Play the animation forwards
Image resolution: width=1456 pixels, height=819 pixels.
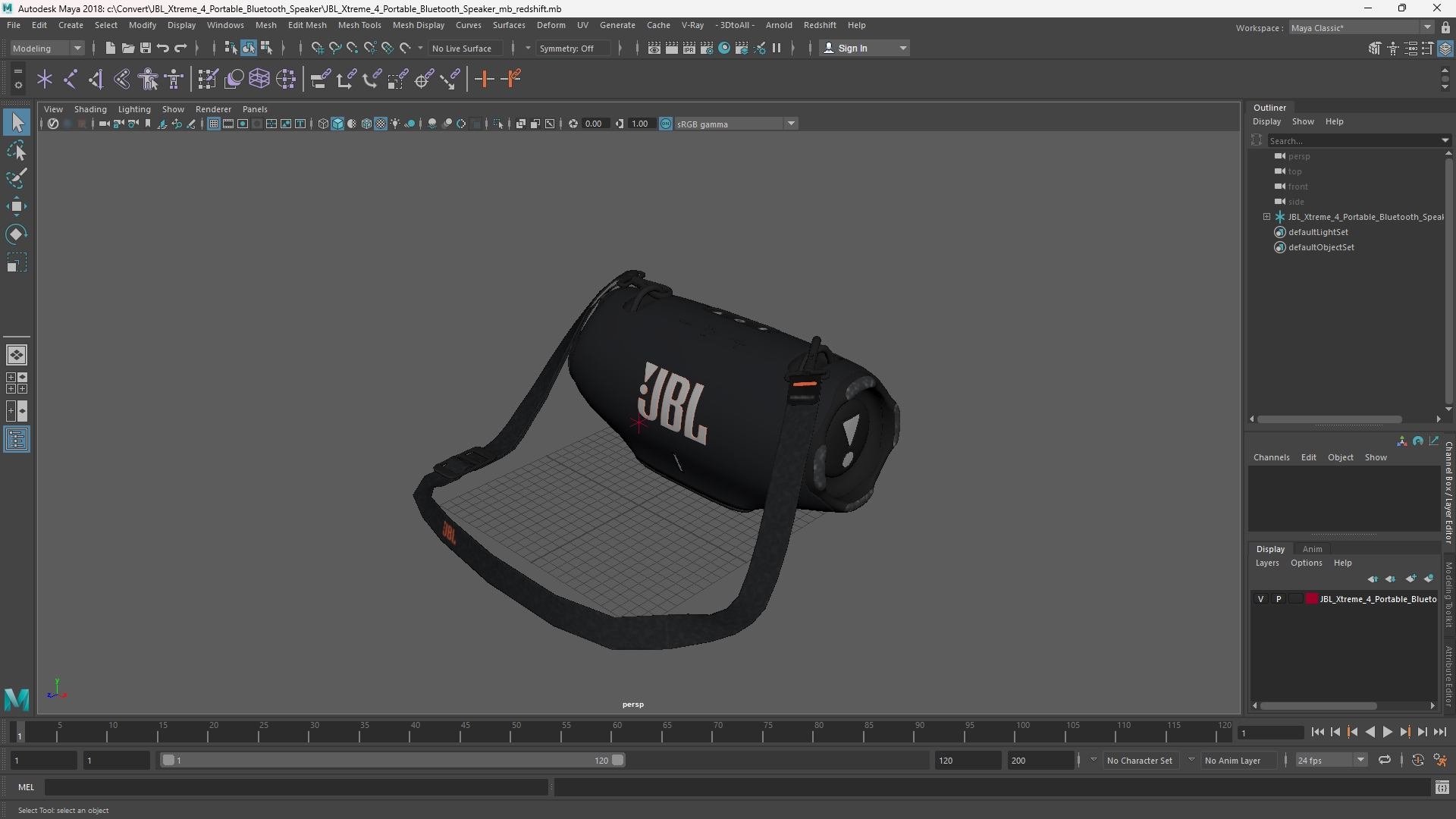(1388, 732)
